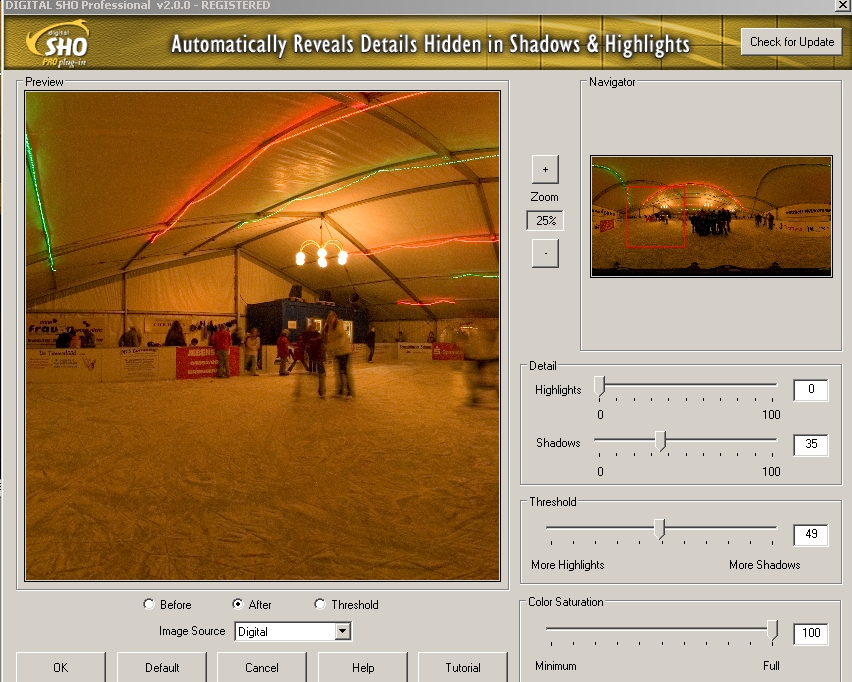This screenshot has height=682, width=852.
Task: Click the zoom out minus button
Action: pyautogui.click(x=545, y=254)
